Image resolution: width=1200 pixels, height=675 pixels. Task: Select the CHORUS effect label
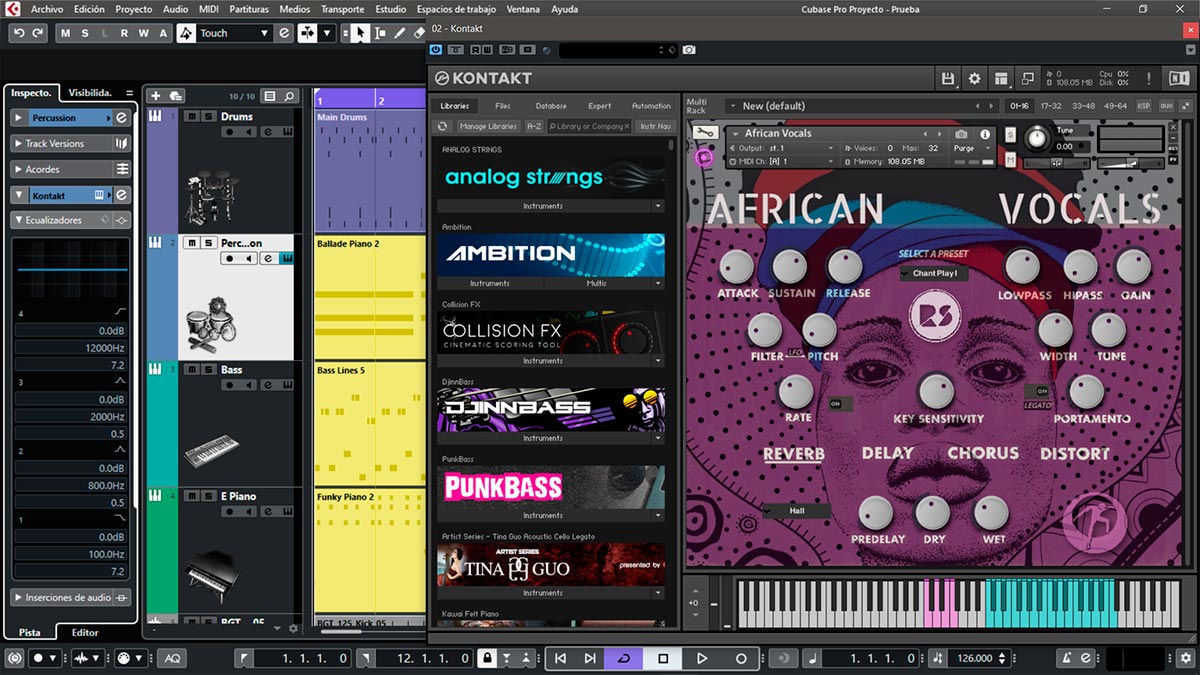pyautogui.click(x=983, y=453)
